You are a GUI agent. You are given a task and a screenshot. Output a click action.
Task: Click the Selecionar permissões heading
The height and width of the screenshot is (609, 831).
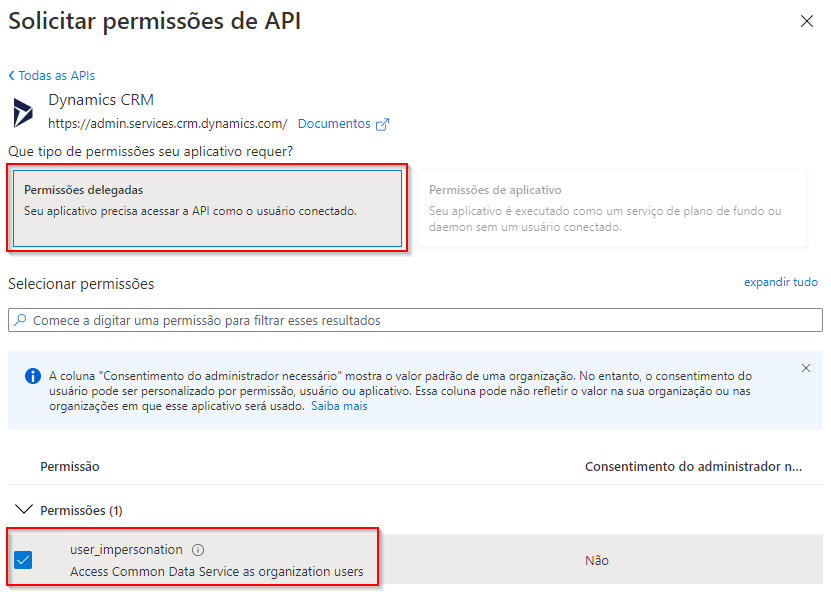click(81, 284)
